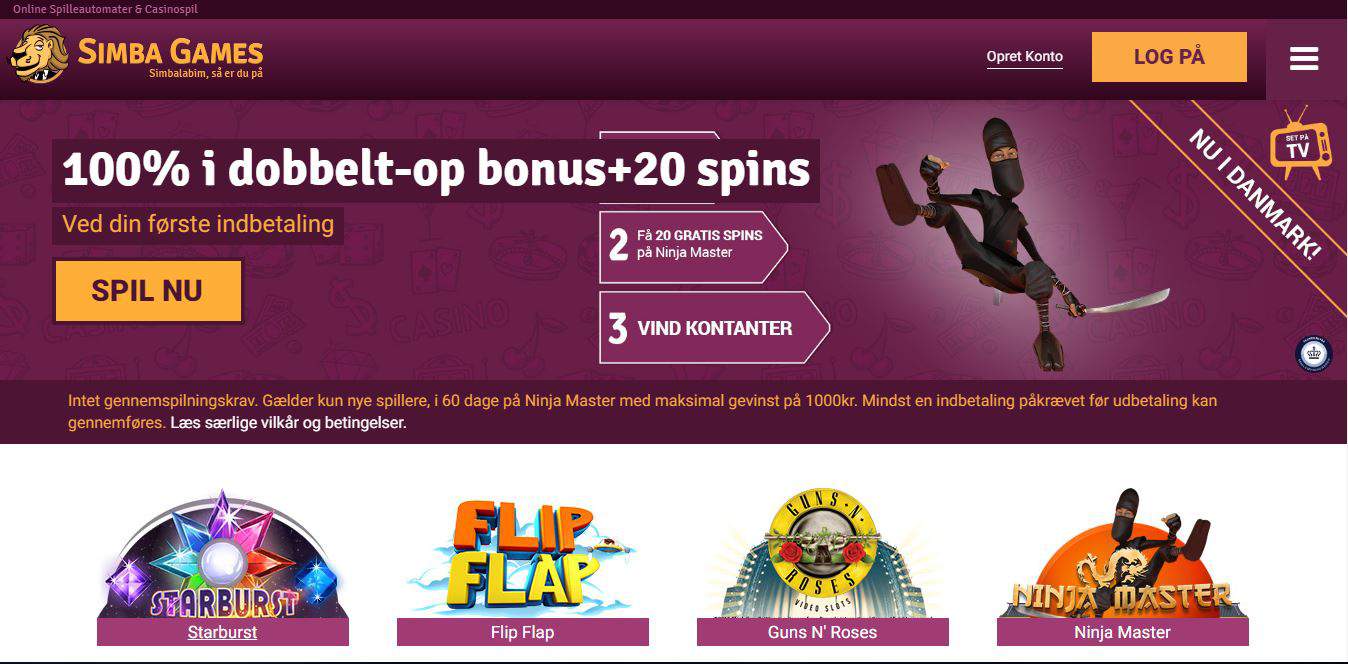
Task: Click the Flip Flap title label
Action: pyautogui.click(x=522, y=632)
